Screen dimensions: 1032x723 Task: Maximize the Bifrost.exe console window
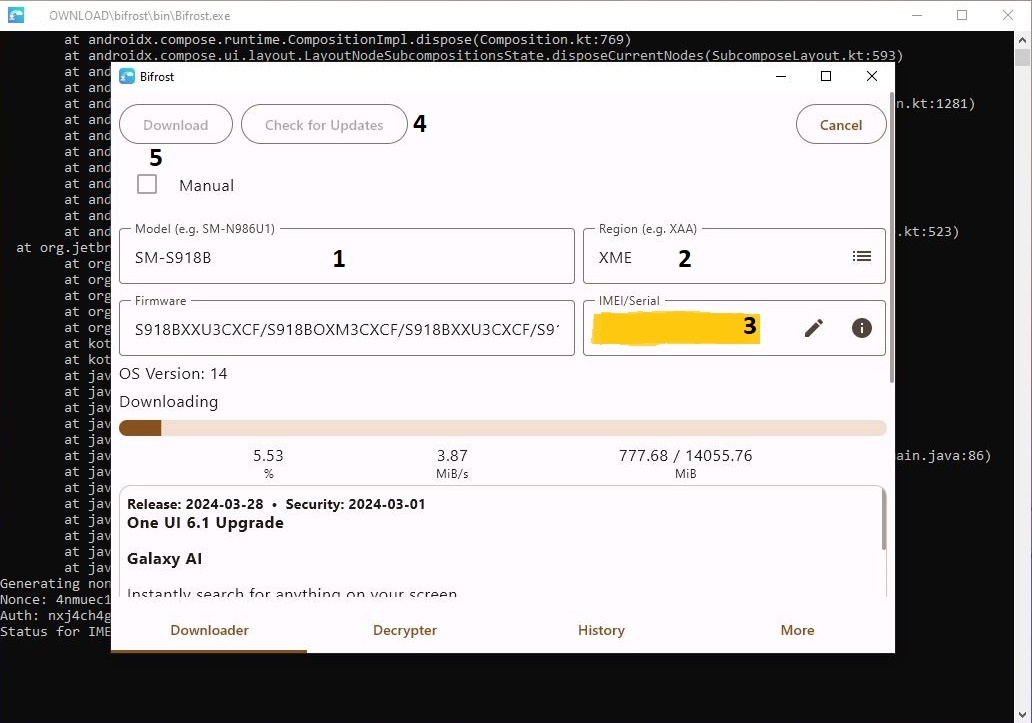click(962, 15)
